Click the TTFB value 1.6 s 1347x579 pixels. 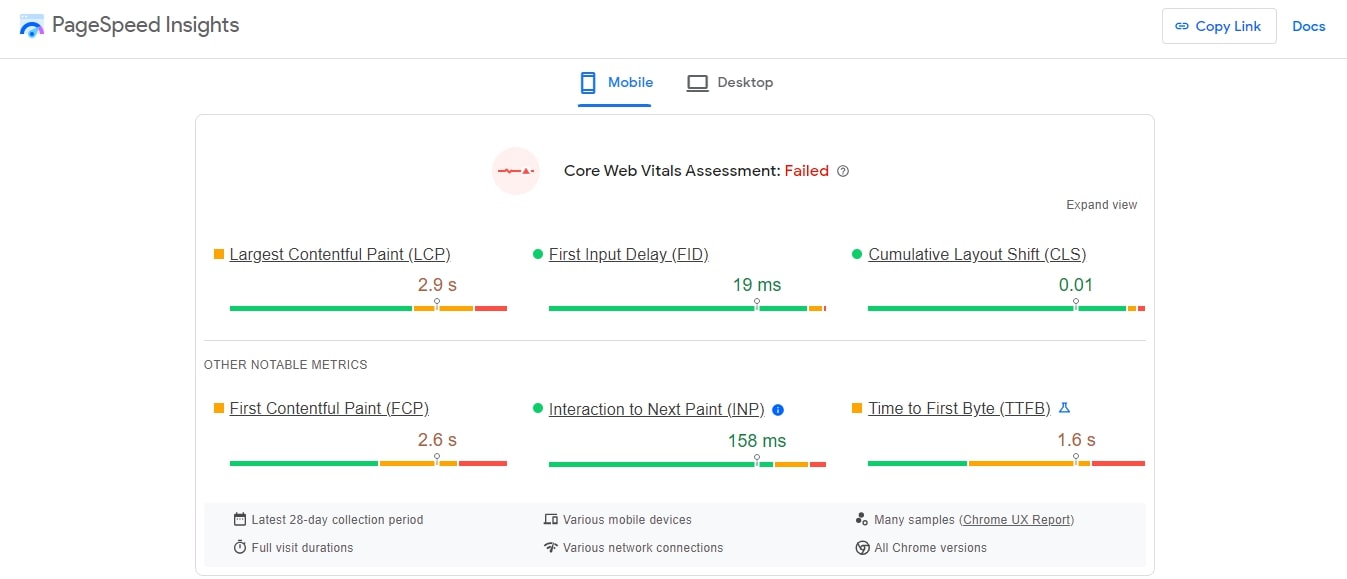pos(1076,440)
